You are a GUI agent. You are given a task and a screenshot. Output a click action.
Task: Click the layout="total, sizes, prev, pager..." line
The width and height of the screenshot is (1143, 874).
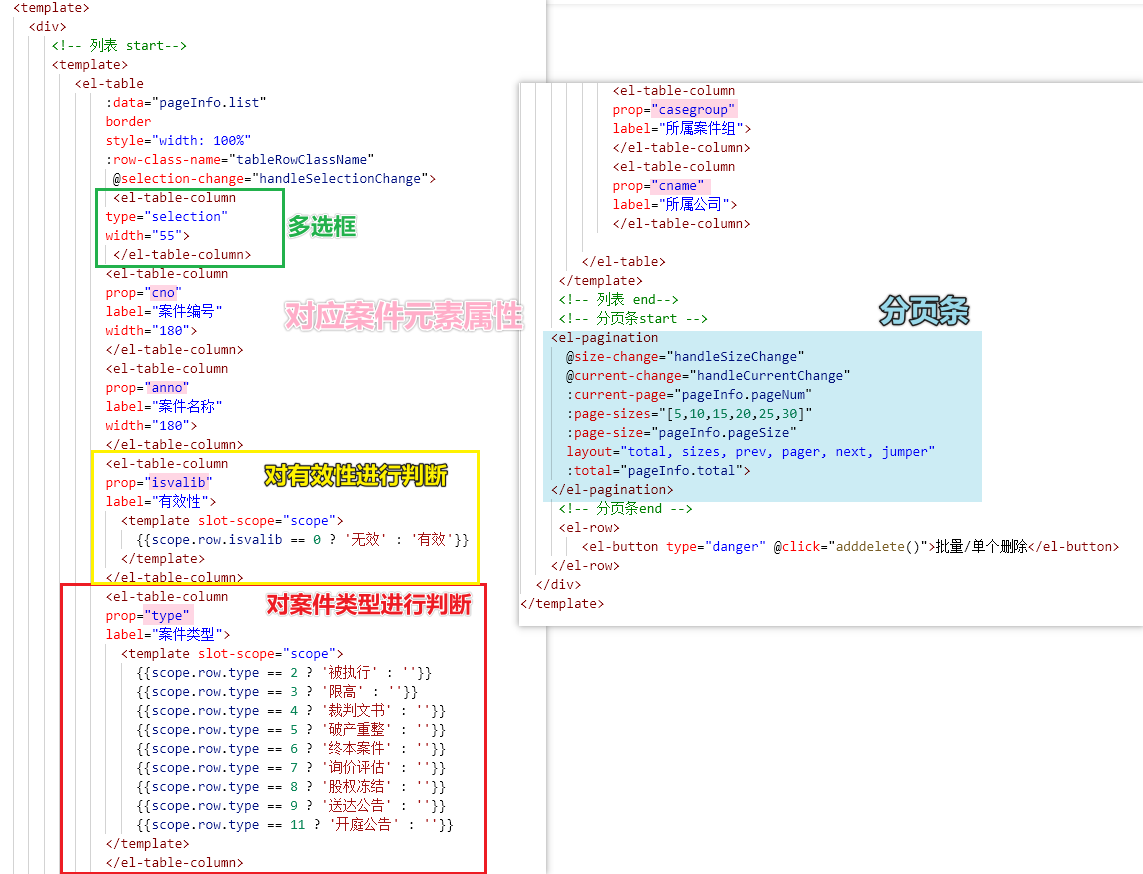tap(751, 451)
